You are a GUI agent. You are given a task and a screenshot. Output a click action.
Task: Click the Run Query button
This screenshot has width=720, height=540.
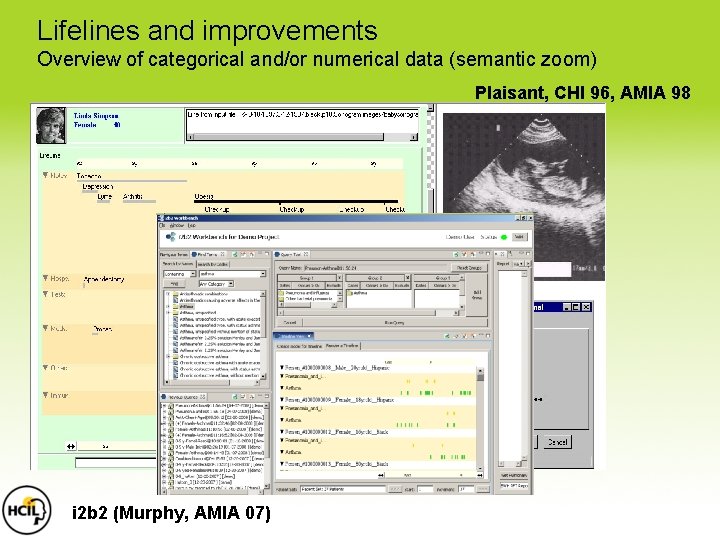(394, 322)
